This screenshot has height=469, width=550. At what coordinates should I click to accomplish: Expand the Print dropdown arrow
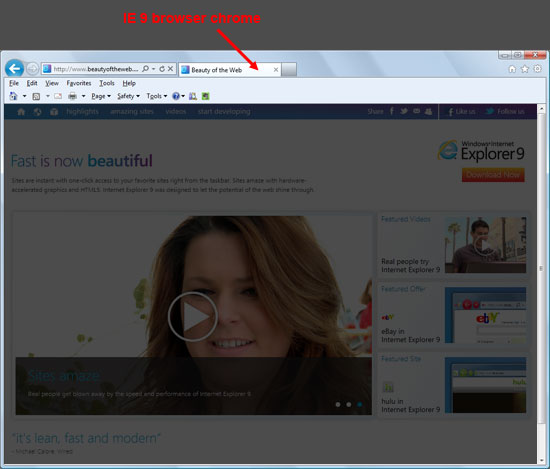83,96
